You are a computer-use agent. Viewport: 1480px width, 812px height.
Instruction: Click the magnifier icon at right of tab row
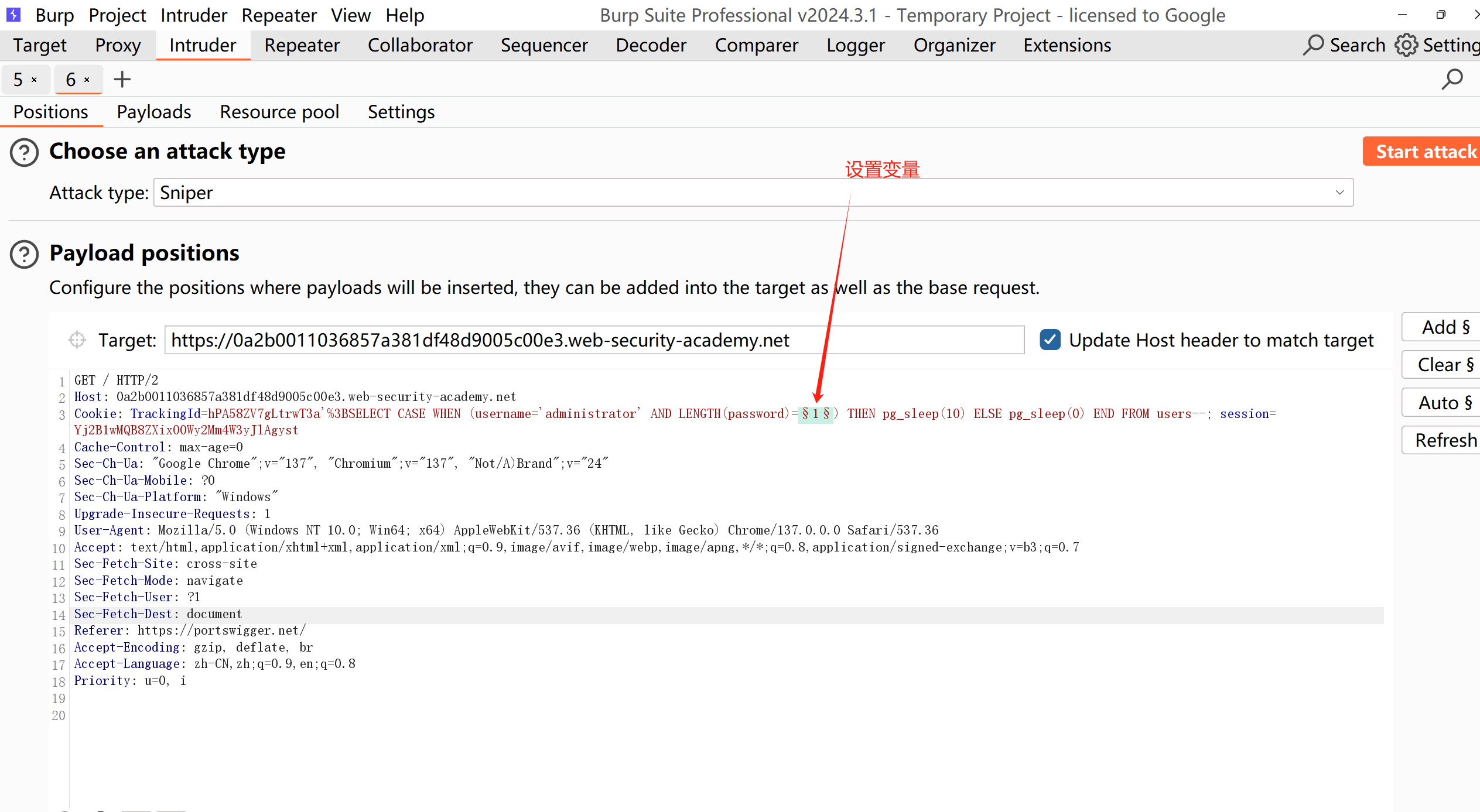(x=1452, y=79)
